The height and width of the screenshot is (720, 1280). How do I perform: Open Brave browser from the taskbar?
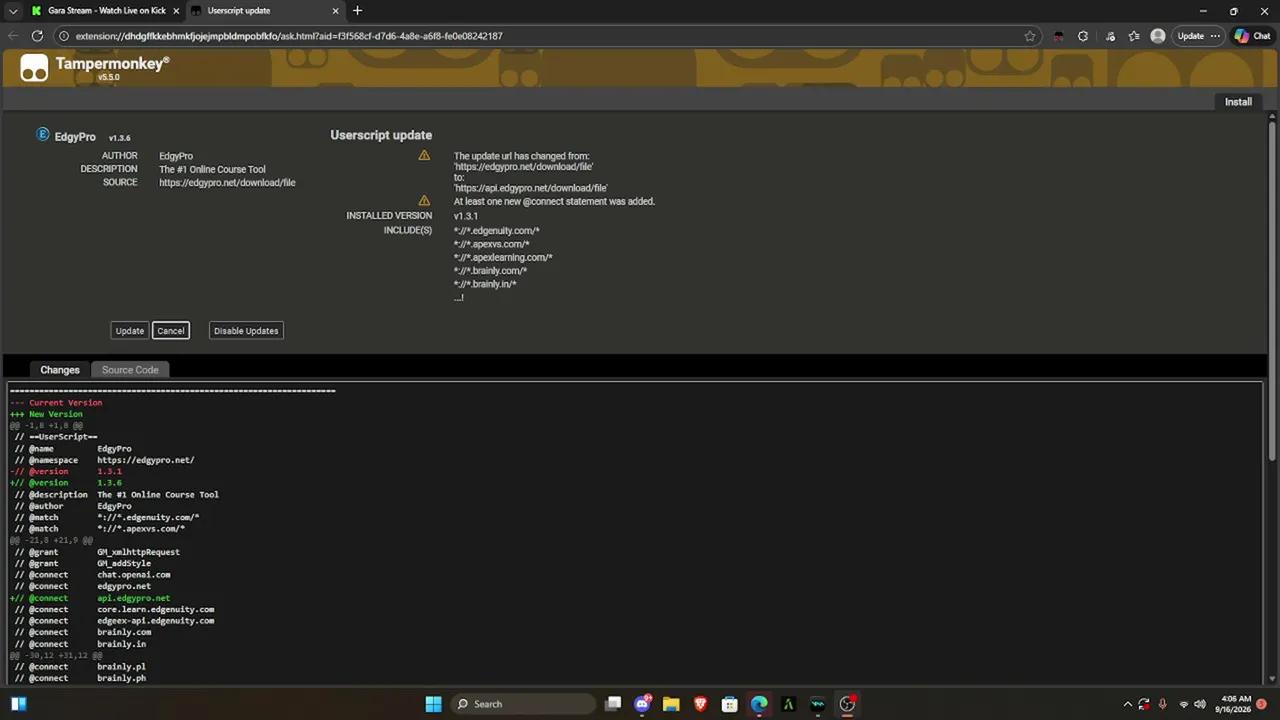pyautogui.click(x=700, y=704)
